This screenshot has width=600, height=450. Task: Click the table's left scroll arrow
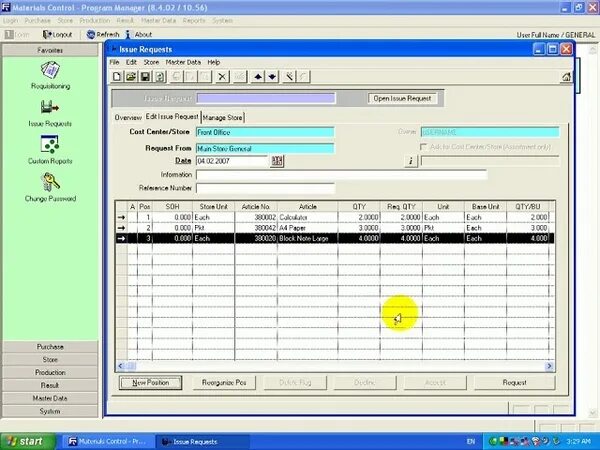click(121, 366)
